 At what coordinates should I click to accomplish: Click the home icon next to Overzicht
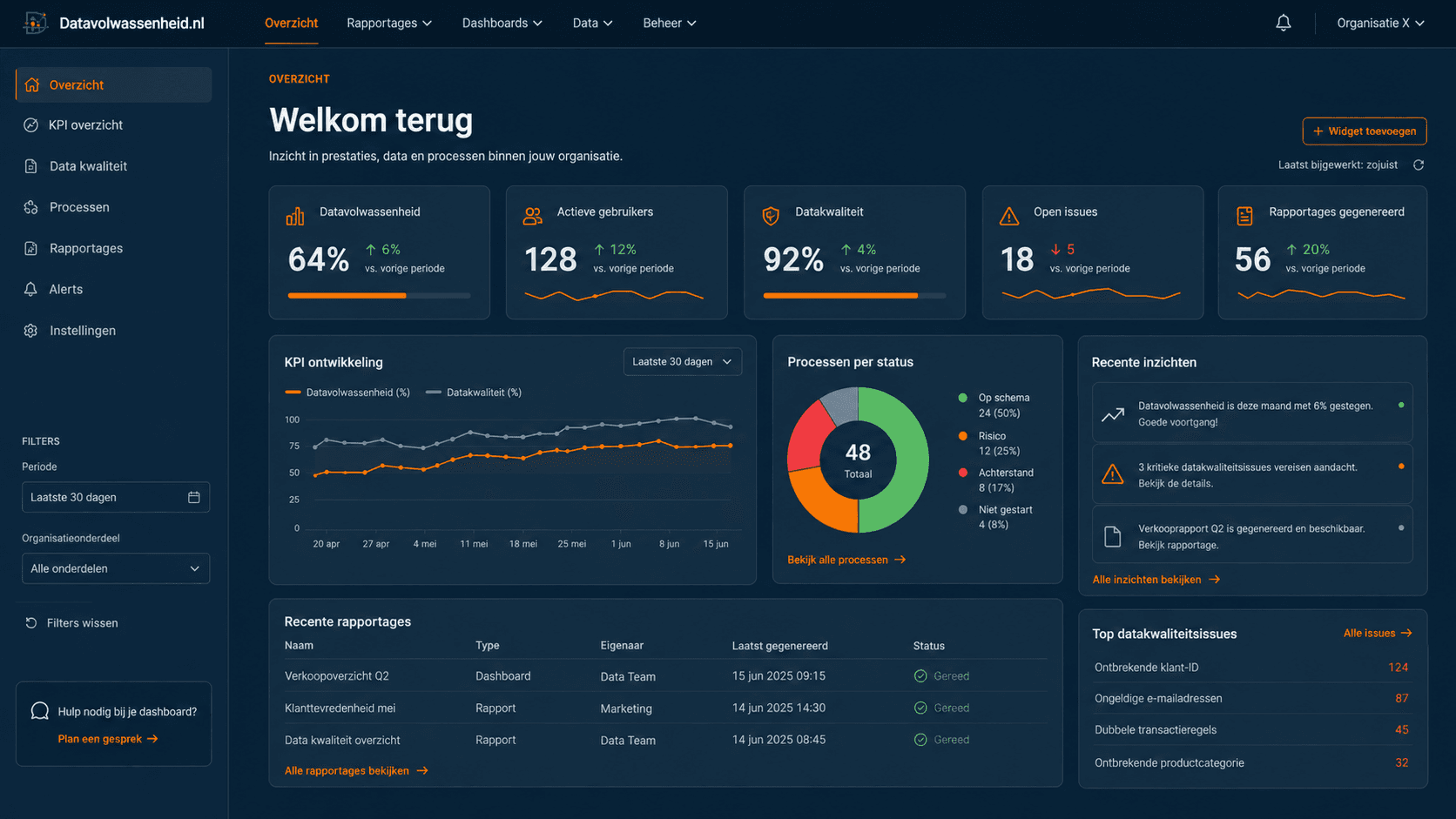(x=32, y=84)
